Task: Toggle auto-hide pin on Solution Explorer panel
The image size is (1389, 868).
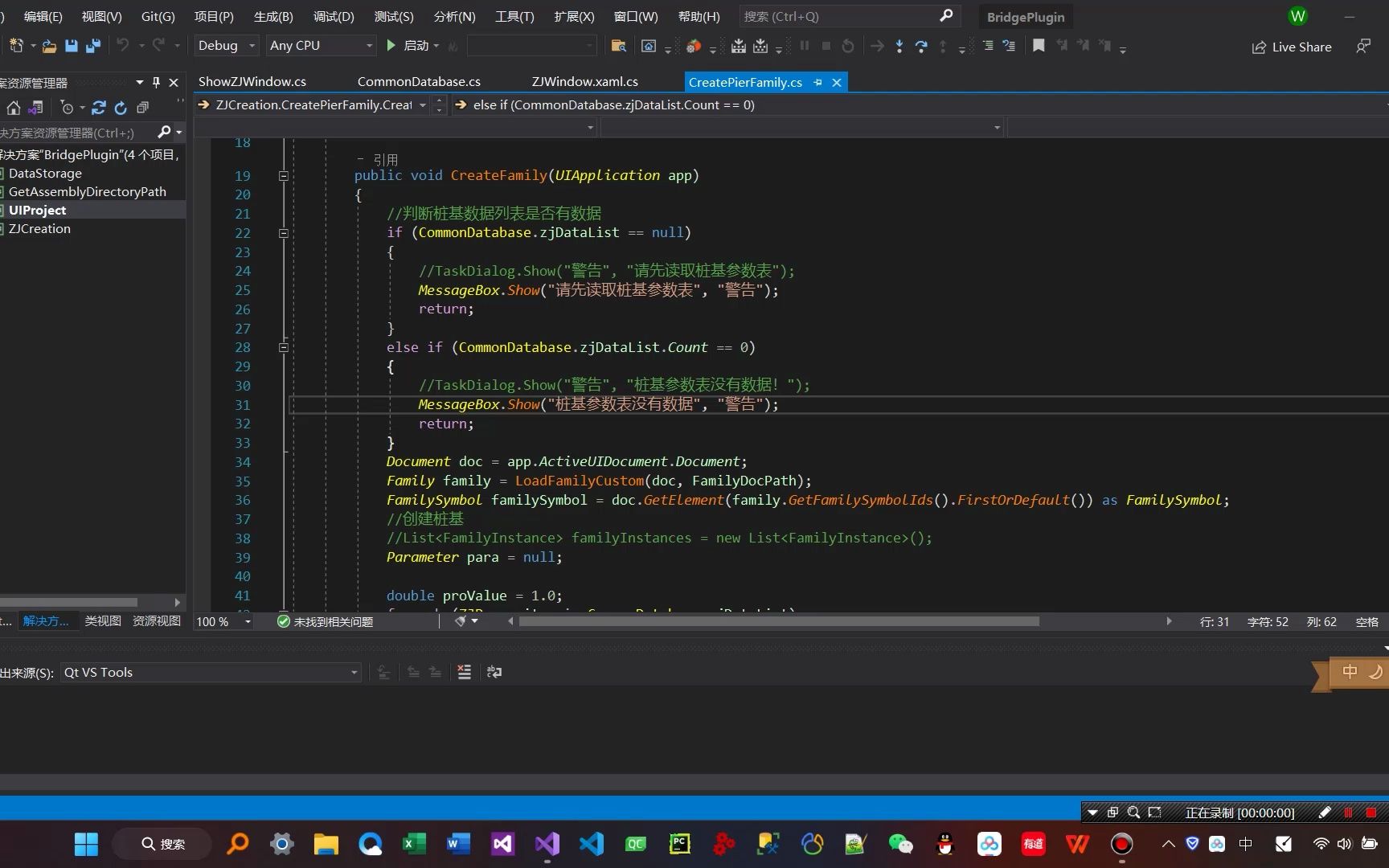Action: coord(156,82)
